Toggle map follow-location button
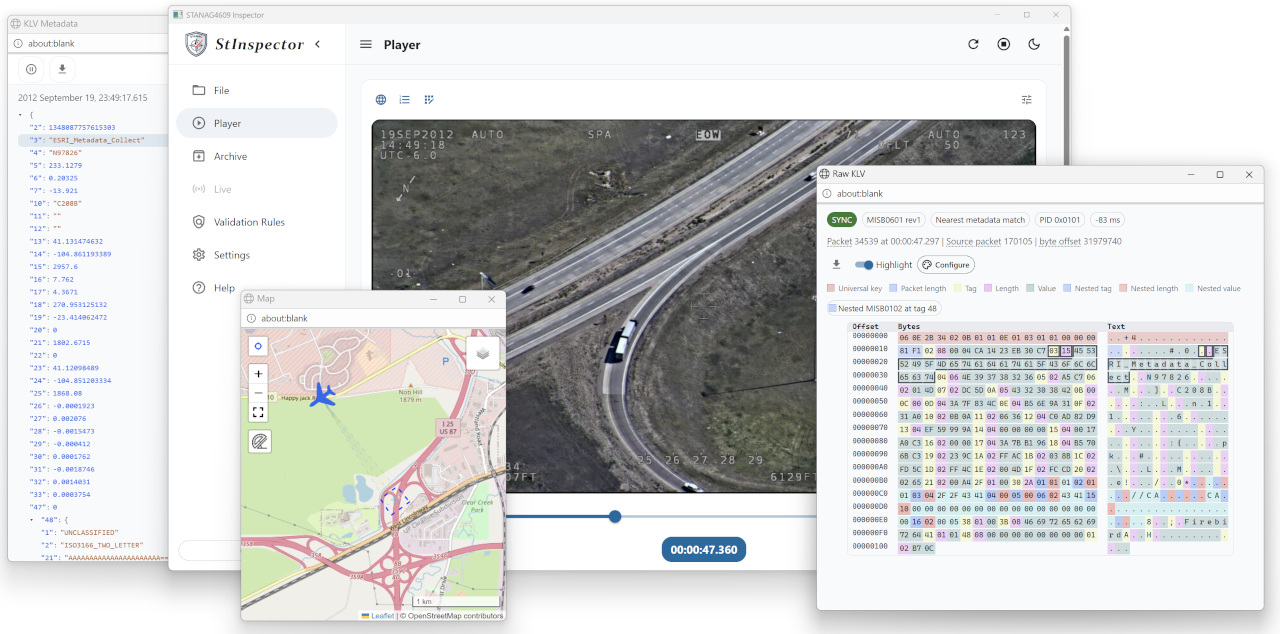The height and width of the screenshot is (634, 1280). 258,346
